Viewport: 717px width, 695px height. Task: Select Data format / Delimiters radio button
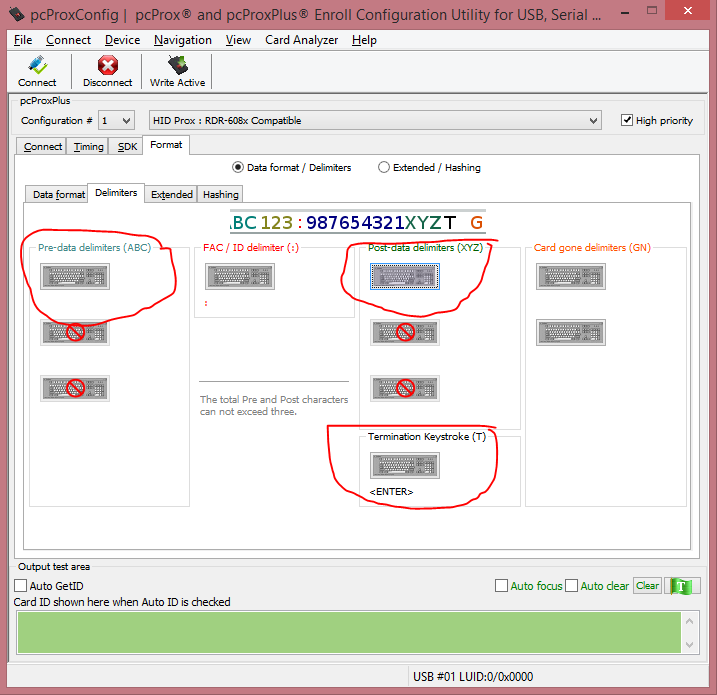238,167
